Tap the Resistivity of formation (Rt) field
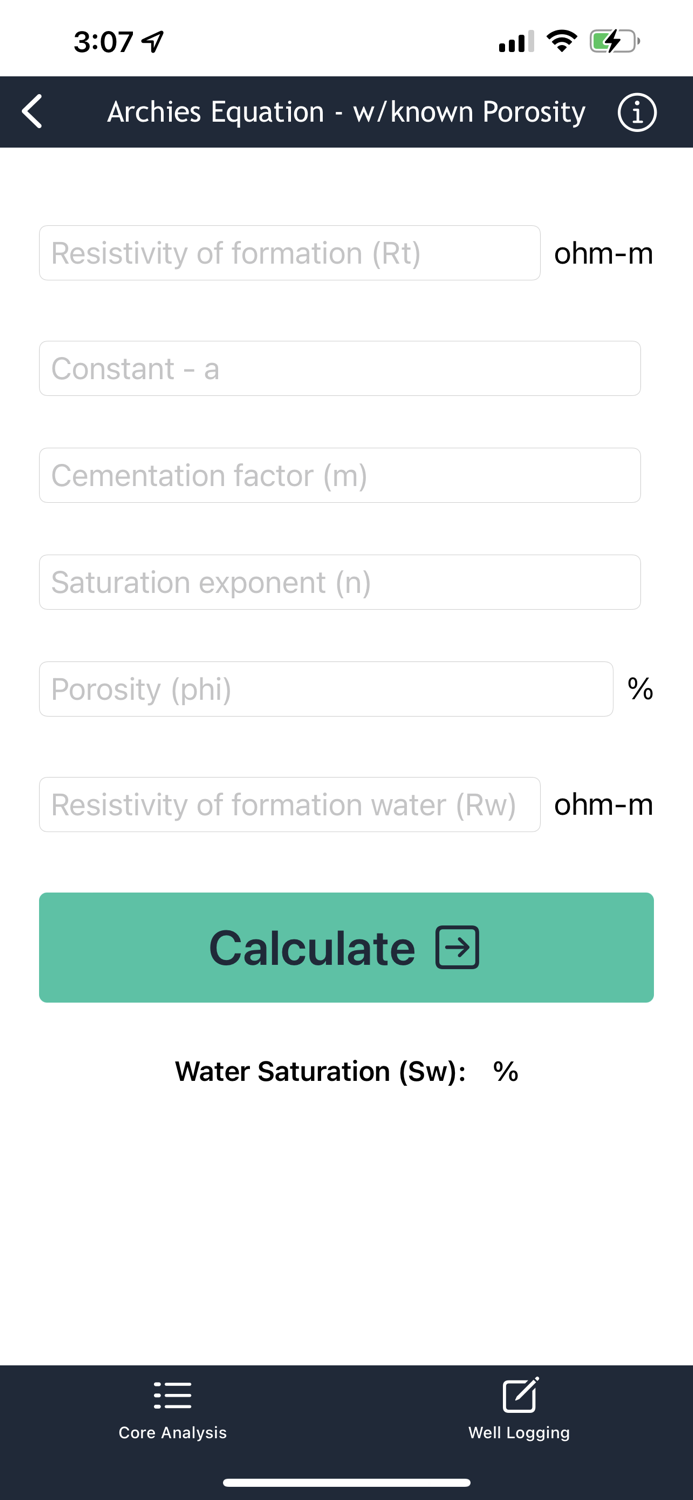The image size is (693, 1500). [x=289, y=253]
